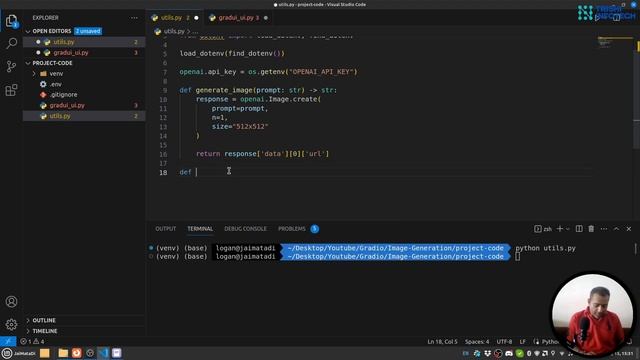Change encoding via UTF-8 status item
Screen dimensions: 640x360
tap(504, 342)
